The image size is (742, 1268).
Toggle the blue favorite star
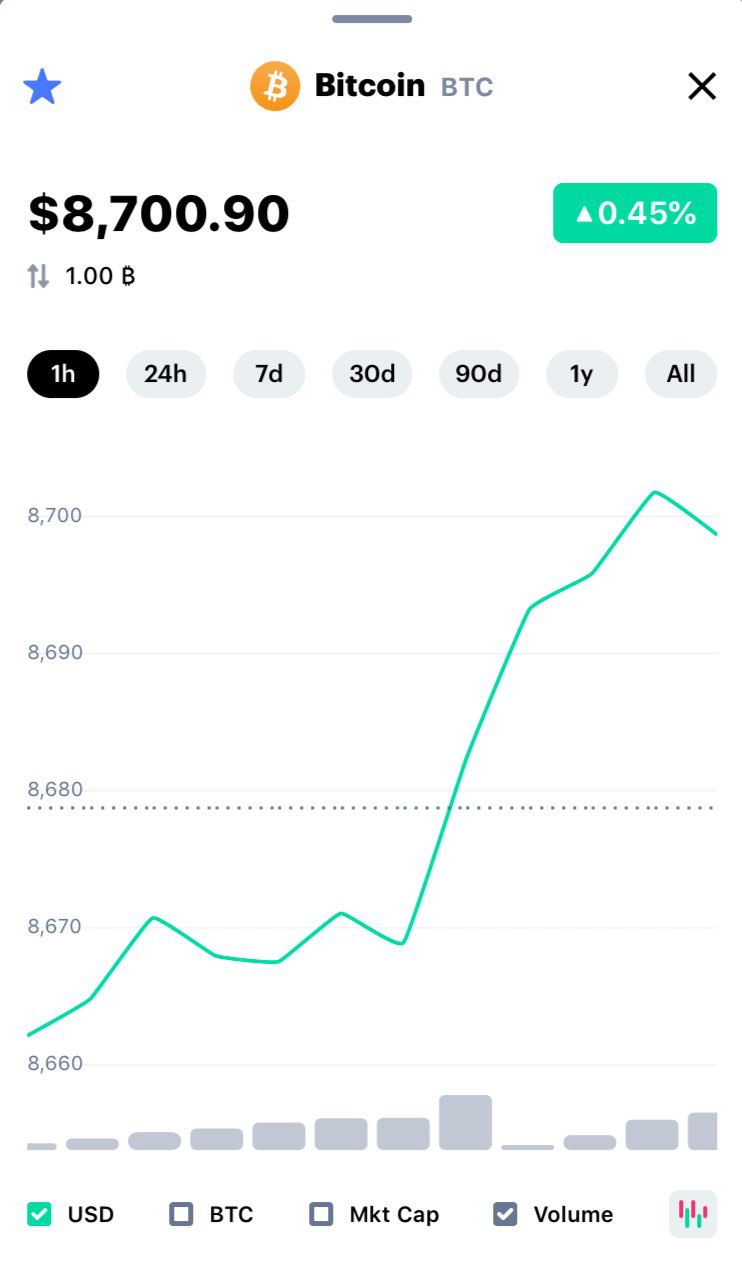click(x=42, y=87)
